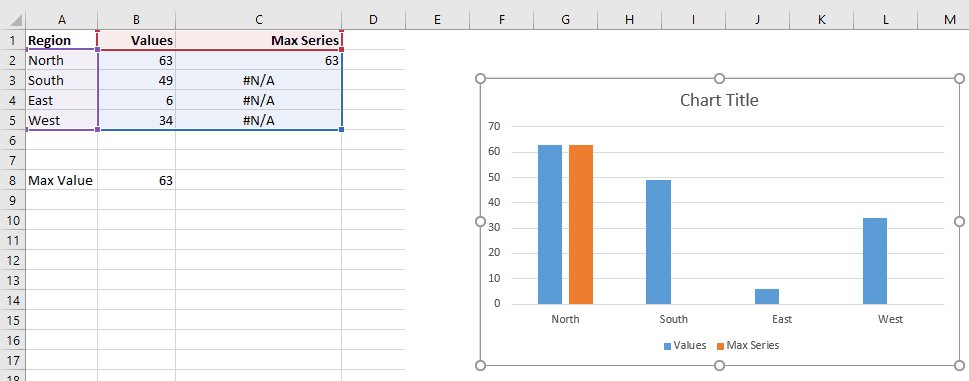The width and height of the screenshot is (969, 381).
Task: Click the North cell in column A
Action: pos(62,60)
